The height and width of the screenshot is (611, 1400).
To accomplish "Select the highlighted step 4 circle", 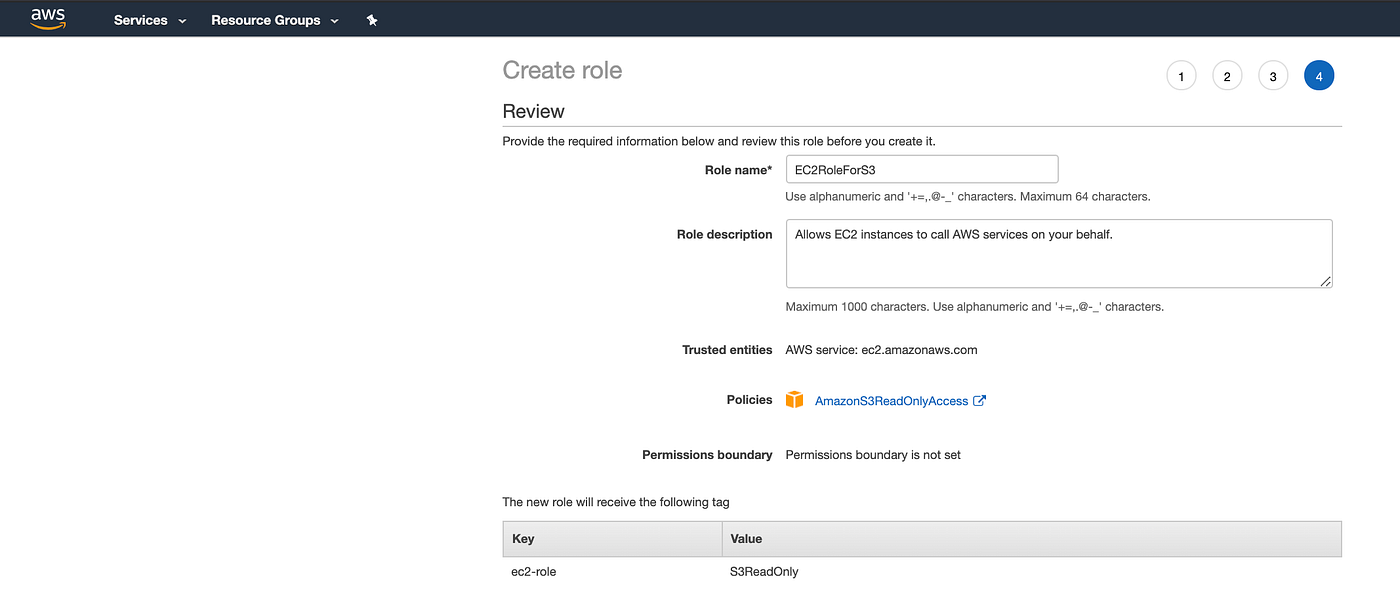I will point(1319,76).
